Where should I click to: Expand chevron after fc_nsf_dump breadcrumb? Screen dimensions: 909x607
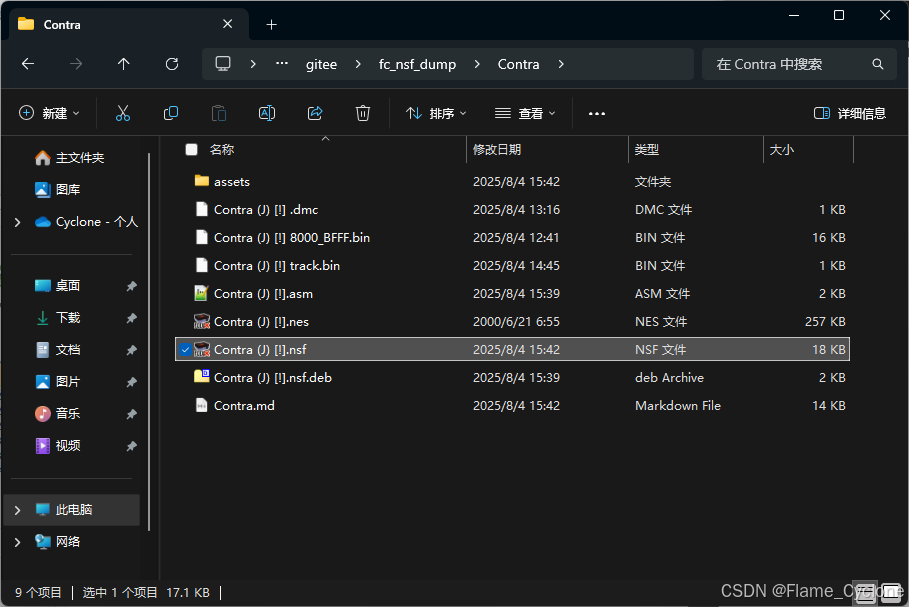(x=477, y=64)
